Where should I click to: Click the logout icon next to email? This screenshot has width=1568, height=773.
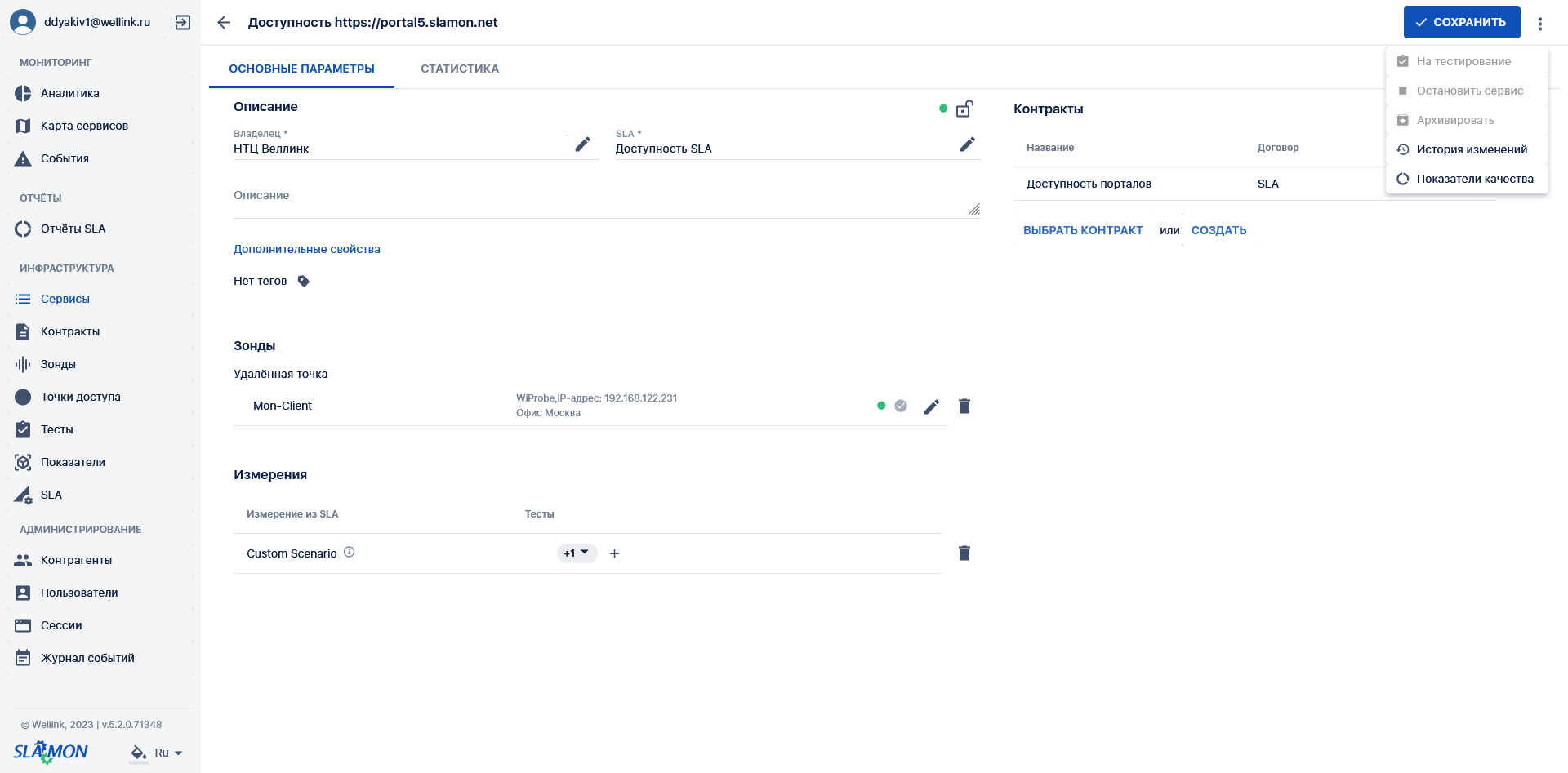click(183, 22)
